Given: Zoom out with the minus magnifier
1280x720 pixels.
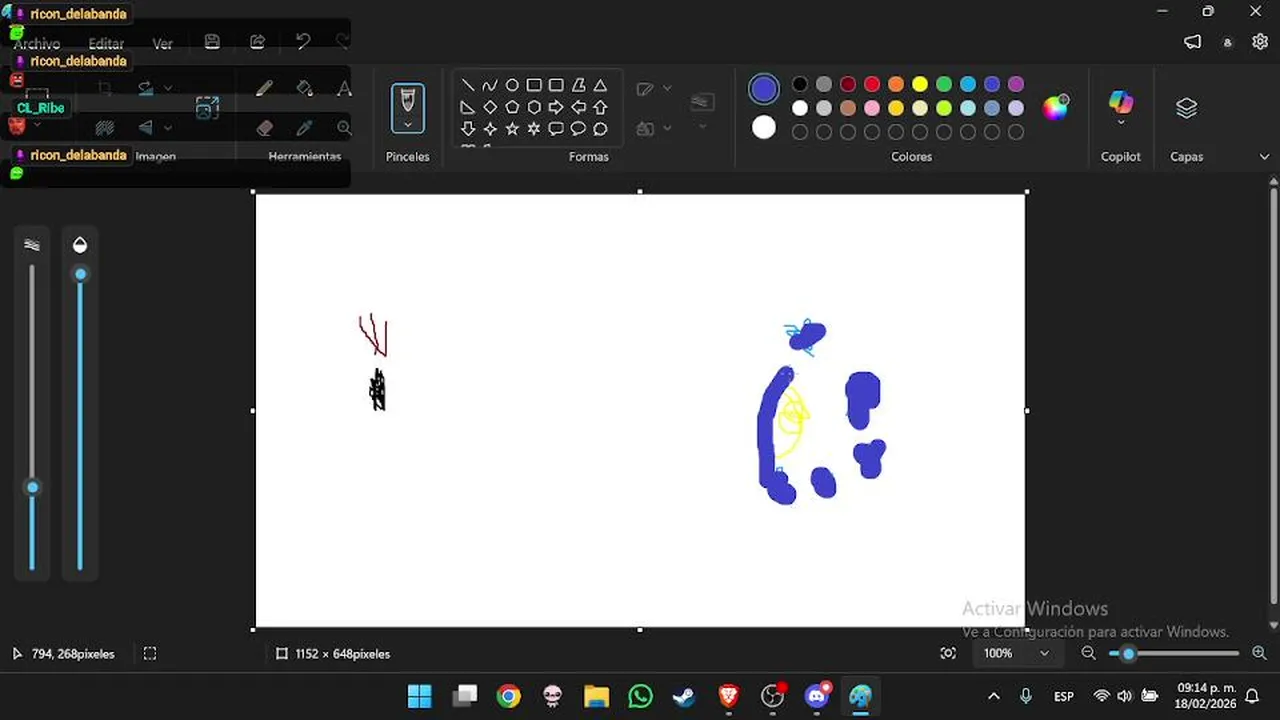Looking at the screenshot, I should (x=1089, y=653).
